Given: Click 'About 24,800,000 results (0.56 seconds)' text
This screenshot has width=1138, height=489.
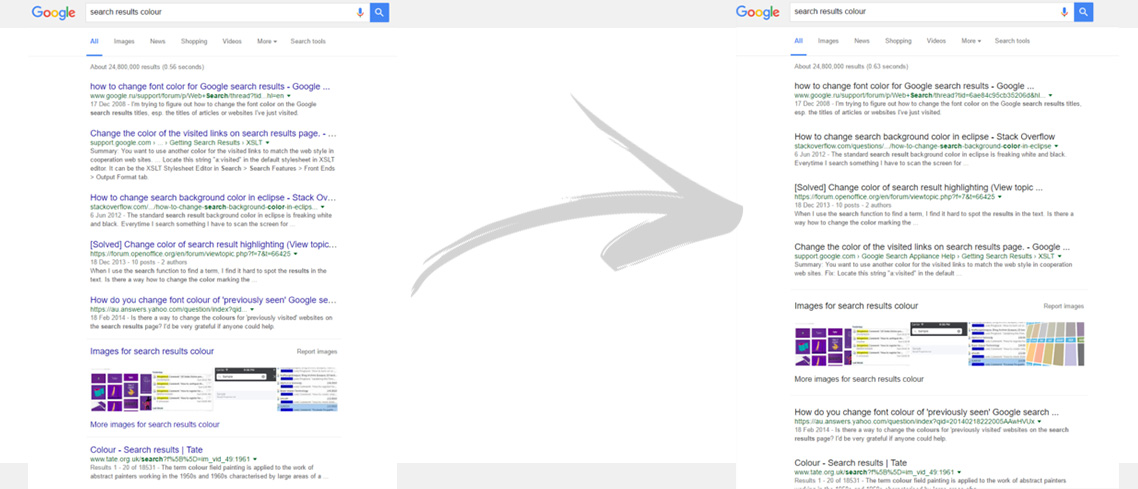Looking at the screenshot, I should tap(145, 67).
